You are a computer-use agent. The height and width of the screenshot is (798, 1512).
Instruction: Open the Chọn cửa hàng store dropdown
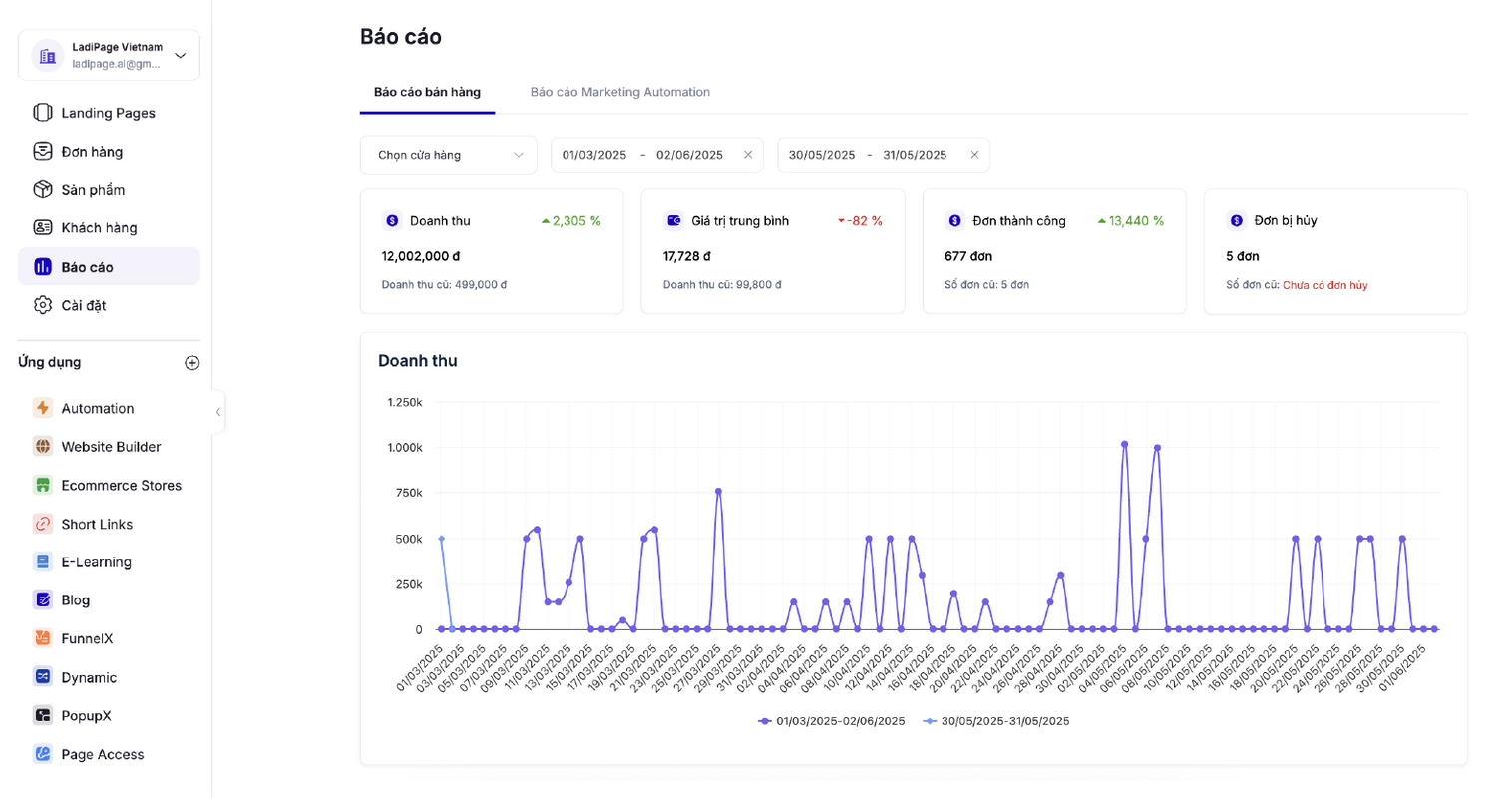pyautogui.click(x=449, y=155)
